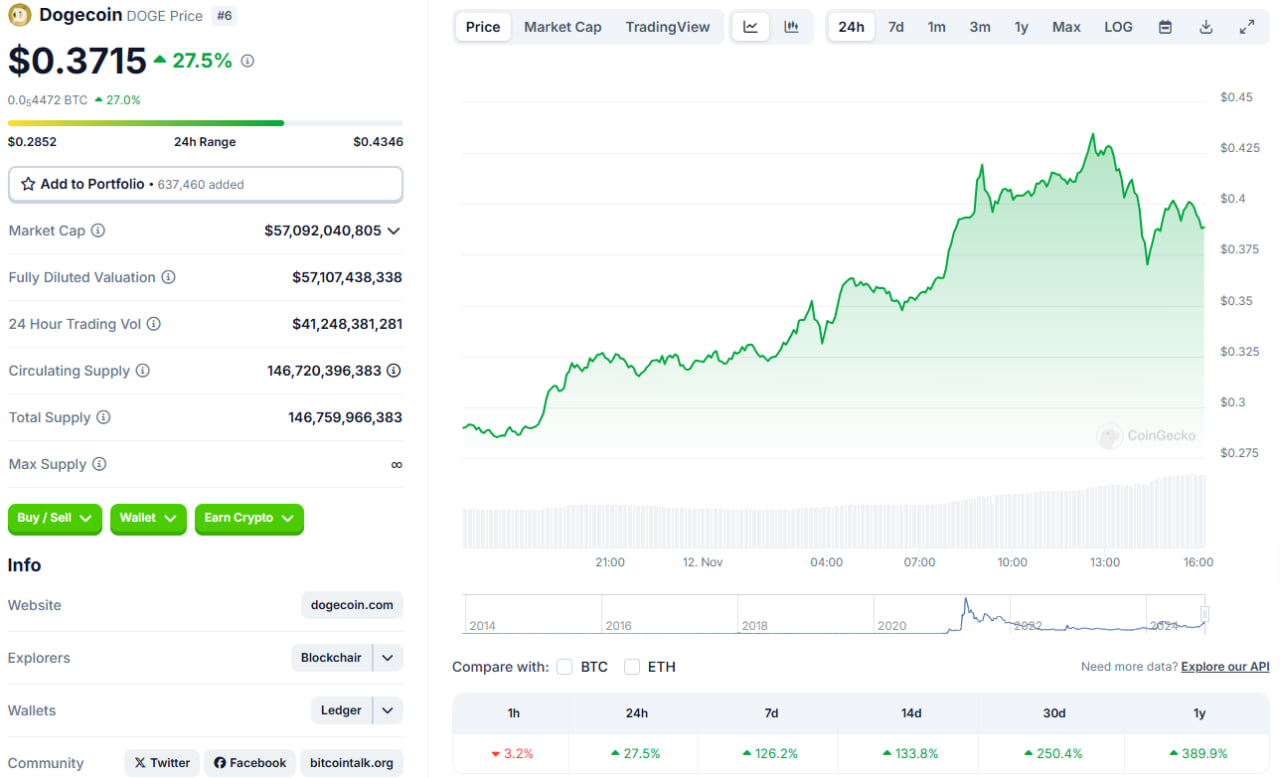This screenshot has height=778, width=1280.
Task: Click the info icon after the 146,720,396,383 value
Action: (394, 371)
